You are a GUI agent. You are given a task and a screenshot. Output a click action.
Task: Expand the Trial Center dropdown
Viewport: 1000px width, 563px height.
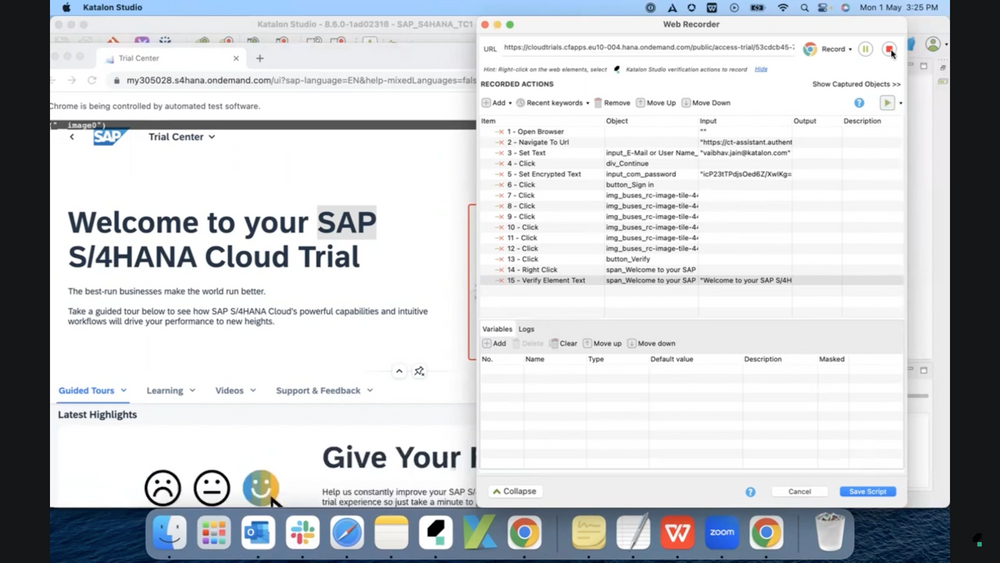[181, 137]
